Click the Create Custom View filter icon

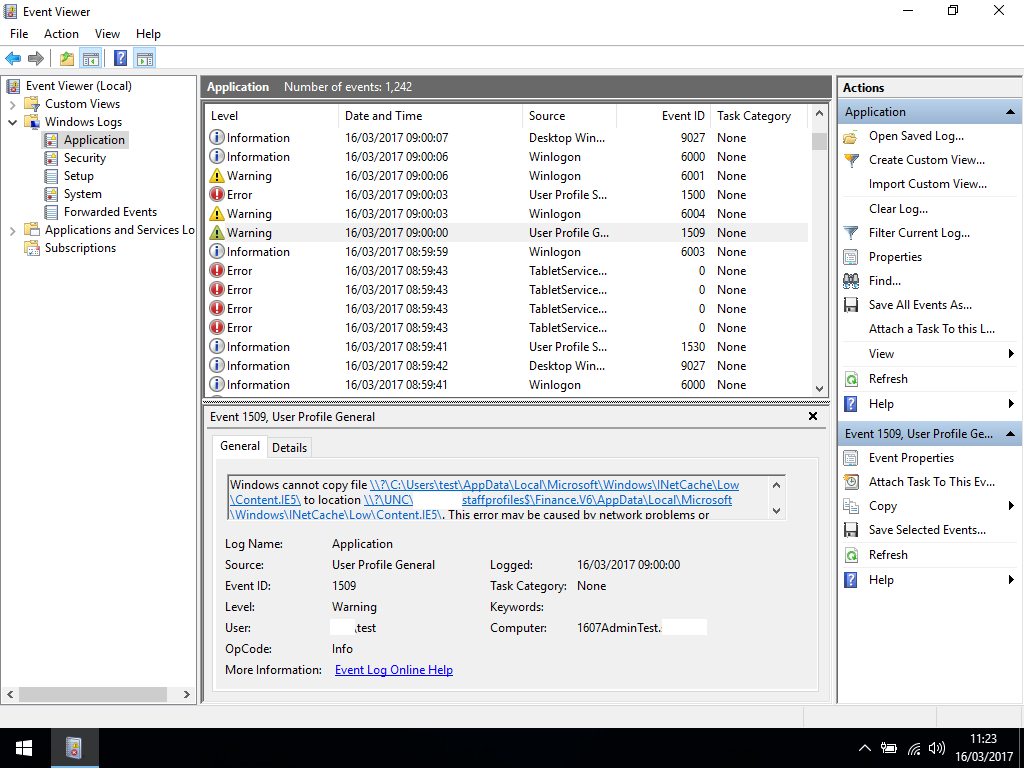click(x=850, y=159)
